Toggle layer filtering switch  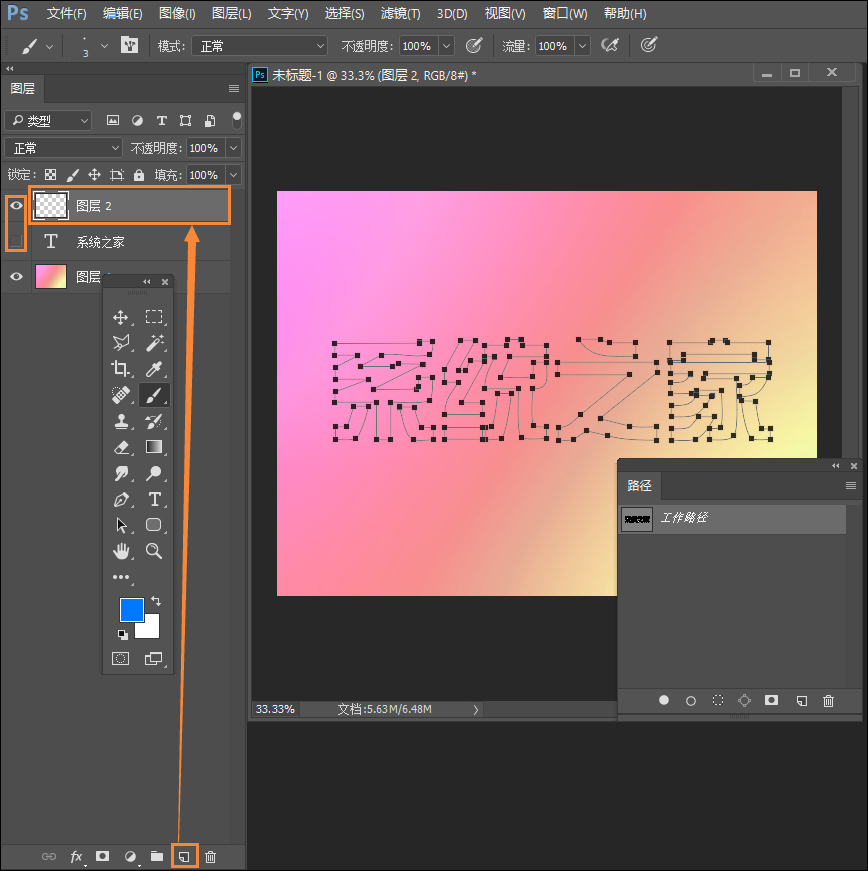[x=237, y=120]
